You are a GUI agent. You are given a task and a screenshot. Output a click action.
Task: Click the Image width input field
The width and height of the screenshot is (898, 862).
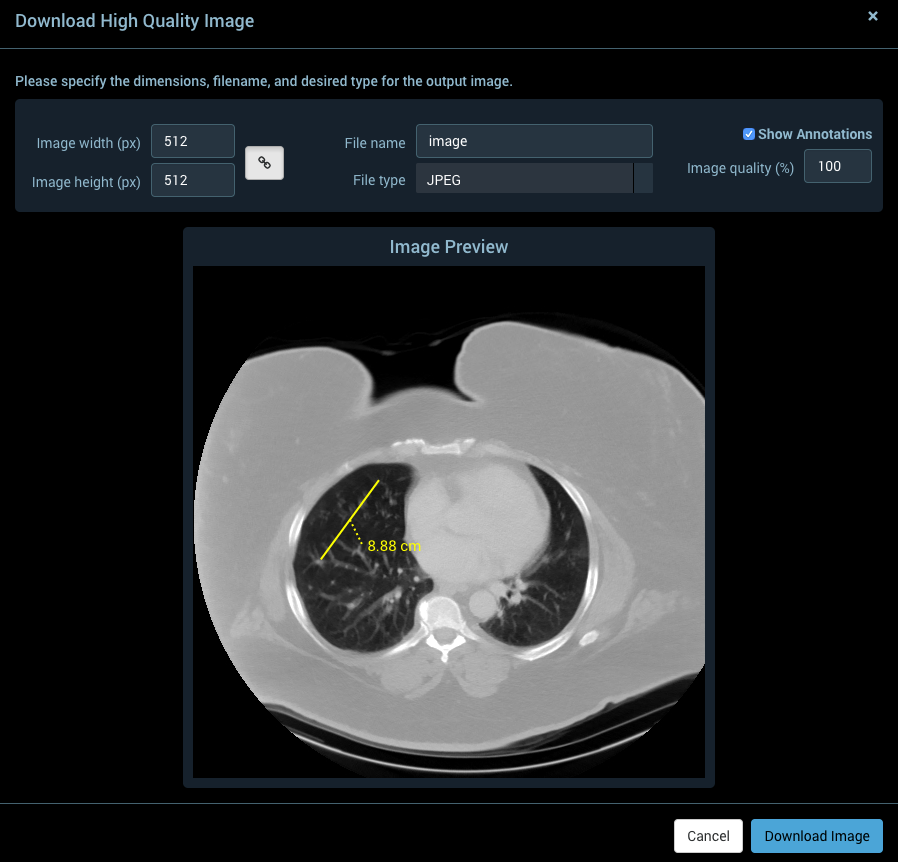click(192, 141)
